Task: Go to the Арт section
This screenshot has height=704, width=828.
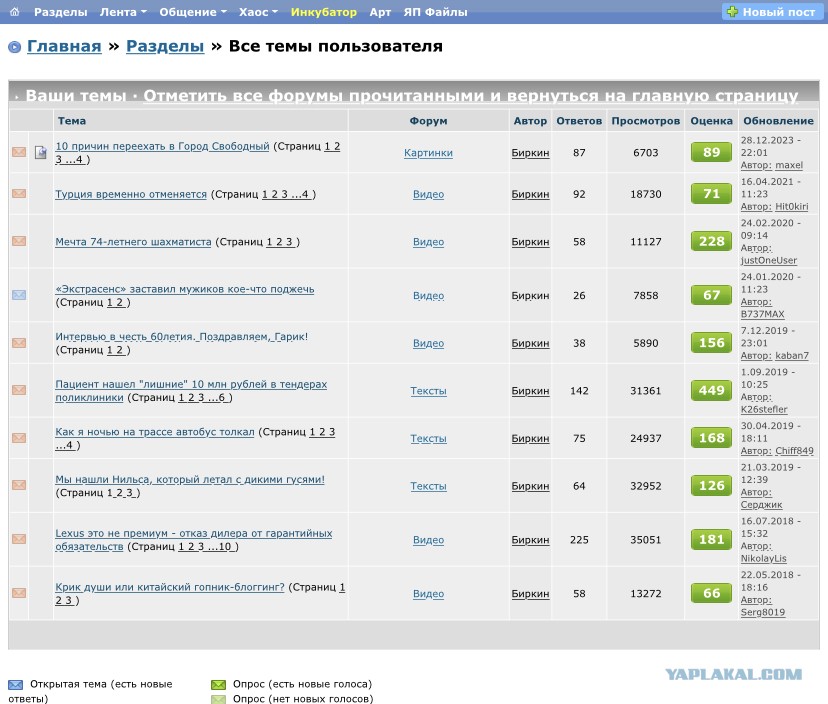Action: [380, 12]
